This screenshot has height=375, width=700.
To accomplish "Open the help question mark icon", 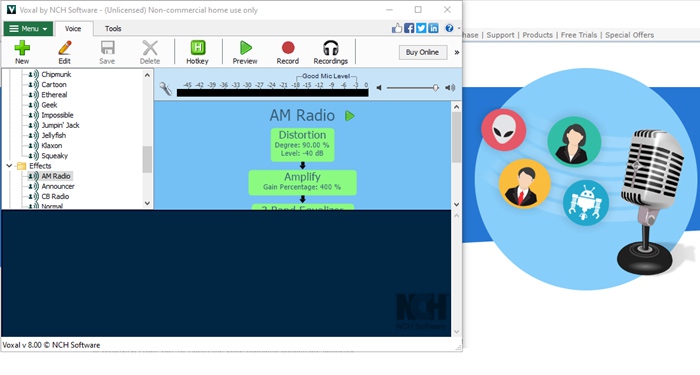I will pos(449,28).
